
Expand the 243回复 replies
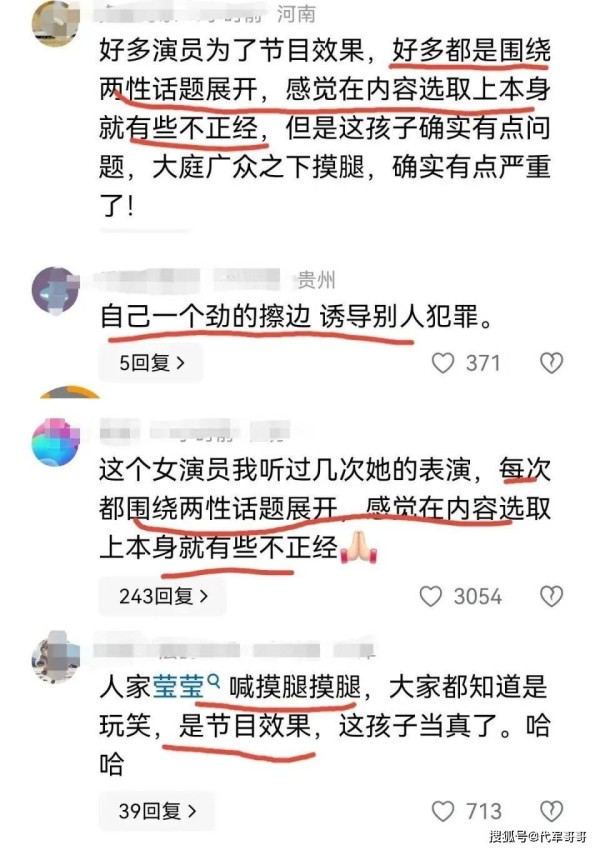[x=162, y=596]
